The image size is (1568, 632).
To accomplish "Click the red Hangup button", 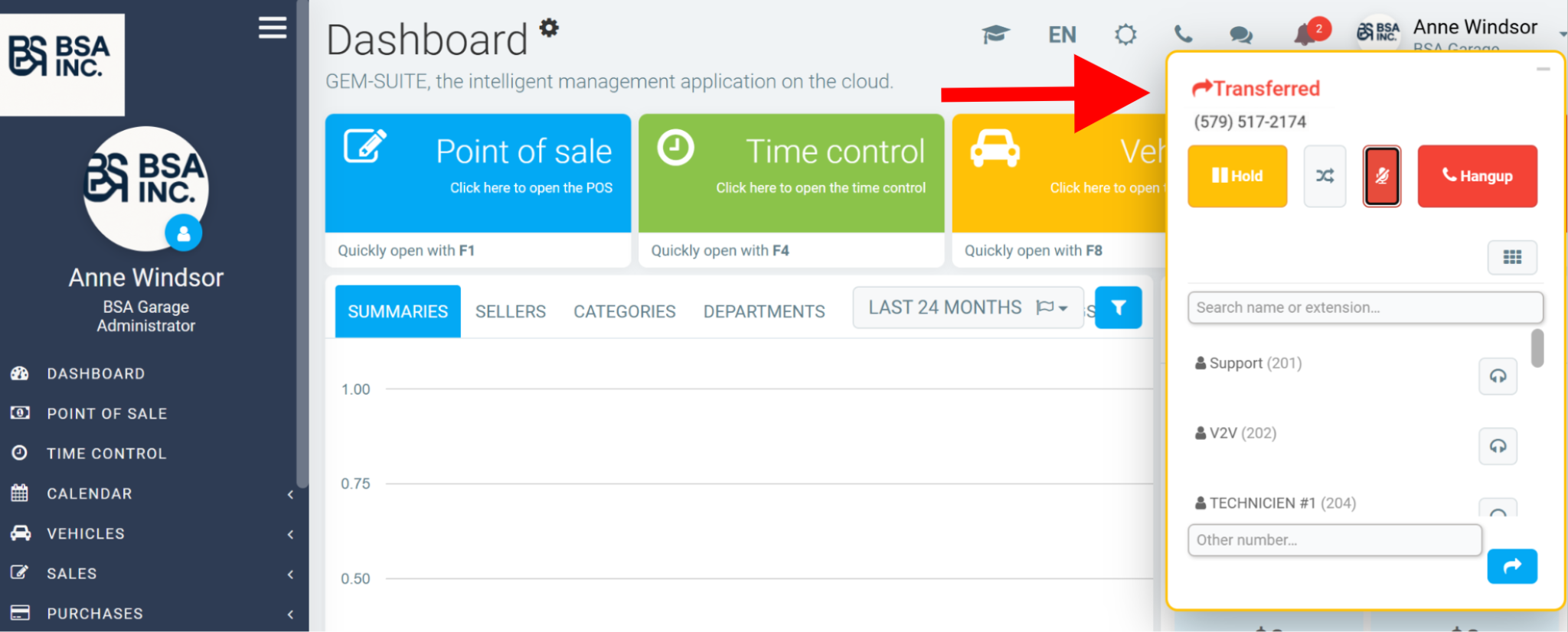I will tap(1477, 176).
